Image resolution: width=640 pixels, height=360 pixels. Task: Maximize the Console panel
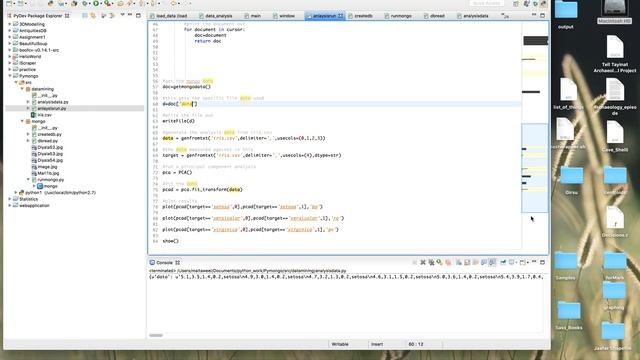[542, 262]
